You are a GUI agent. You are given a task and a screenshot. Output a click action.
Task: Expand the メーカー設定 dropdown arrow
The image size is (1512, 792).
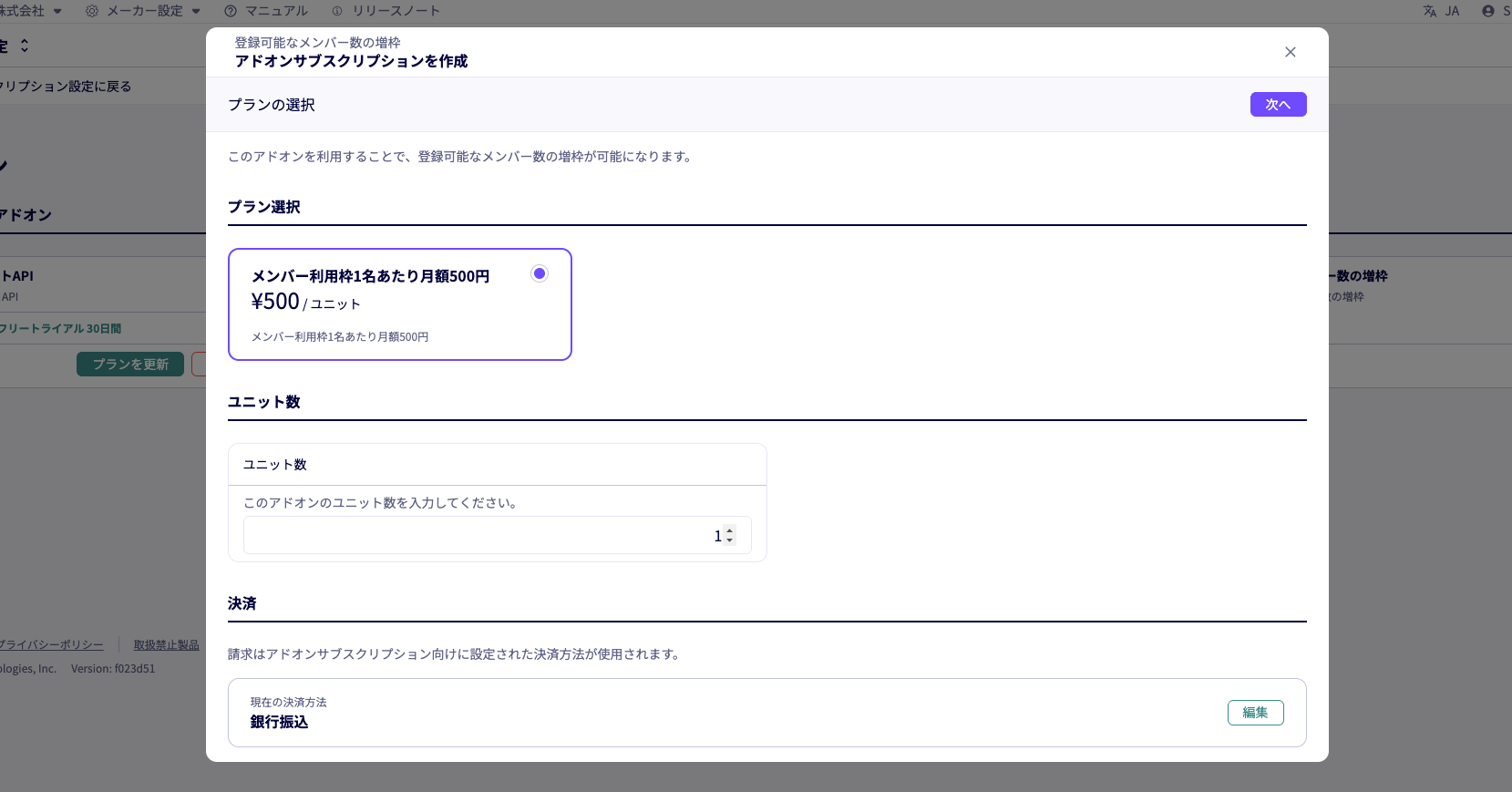pos(196,12)
